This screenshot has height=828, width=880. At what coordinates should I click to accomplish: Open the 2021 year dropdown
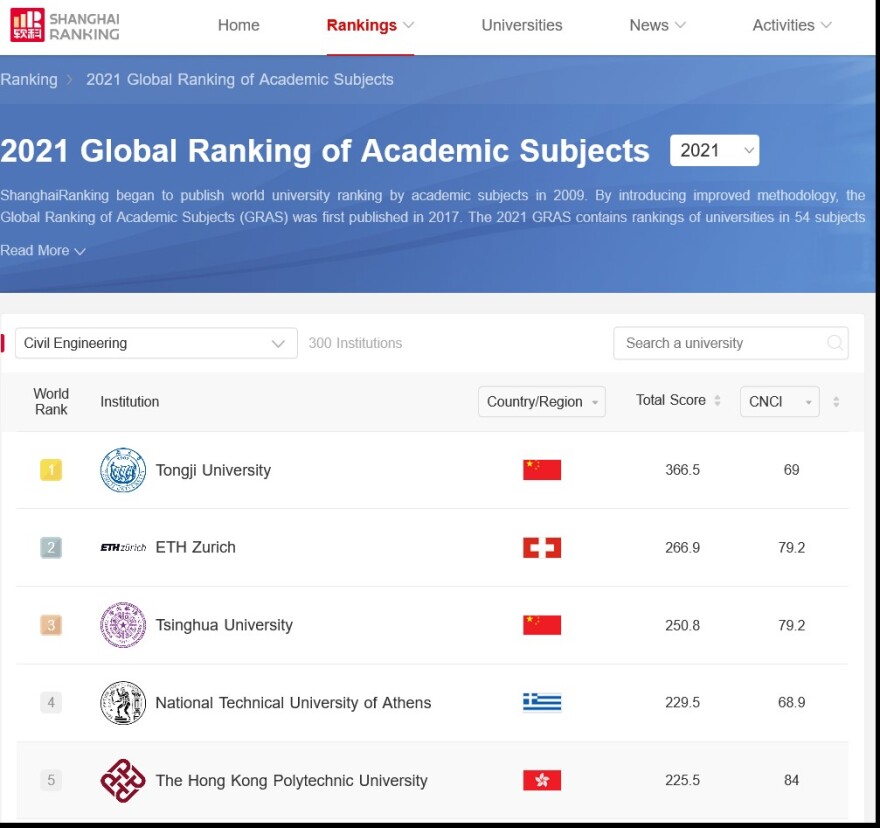pyautogui.click(x=714, y=151)
